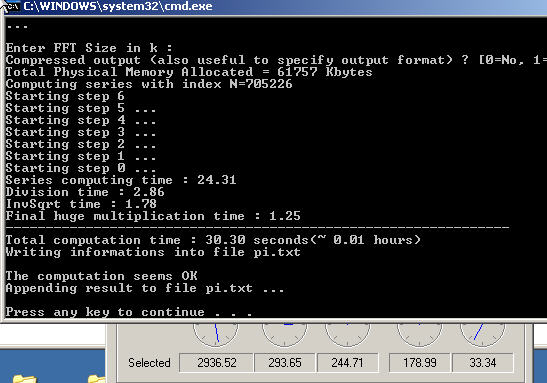Click 'Writing informations into file pi.txt' line
The image size is (547, 383).
tap(153, 252)
